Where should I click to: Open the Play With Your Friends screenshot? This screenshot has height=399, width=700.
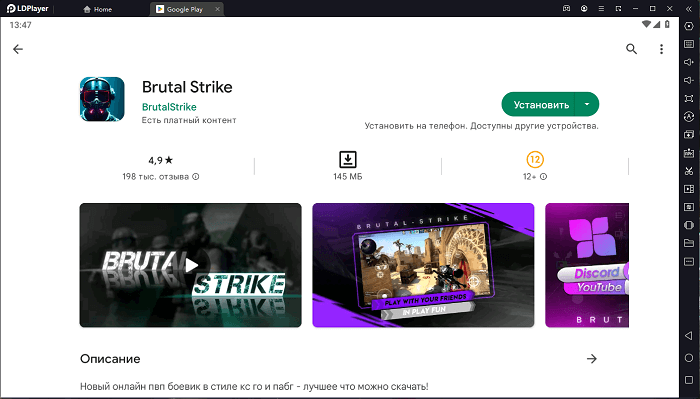coord(423,265)
